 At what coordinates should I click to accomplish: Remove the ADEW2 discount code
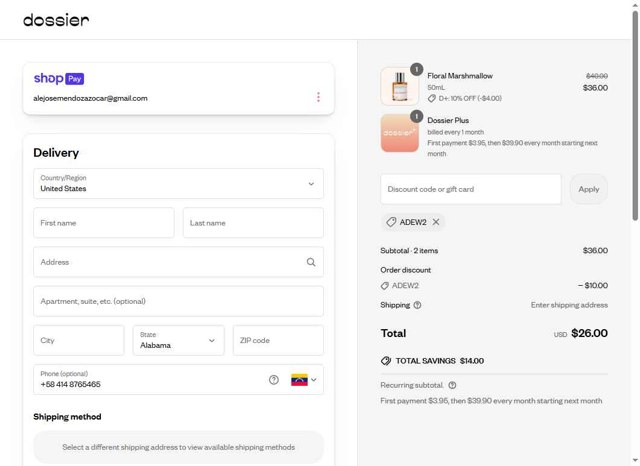pos(436,222)
